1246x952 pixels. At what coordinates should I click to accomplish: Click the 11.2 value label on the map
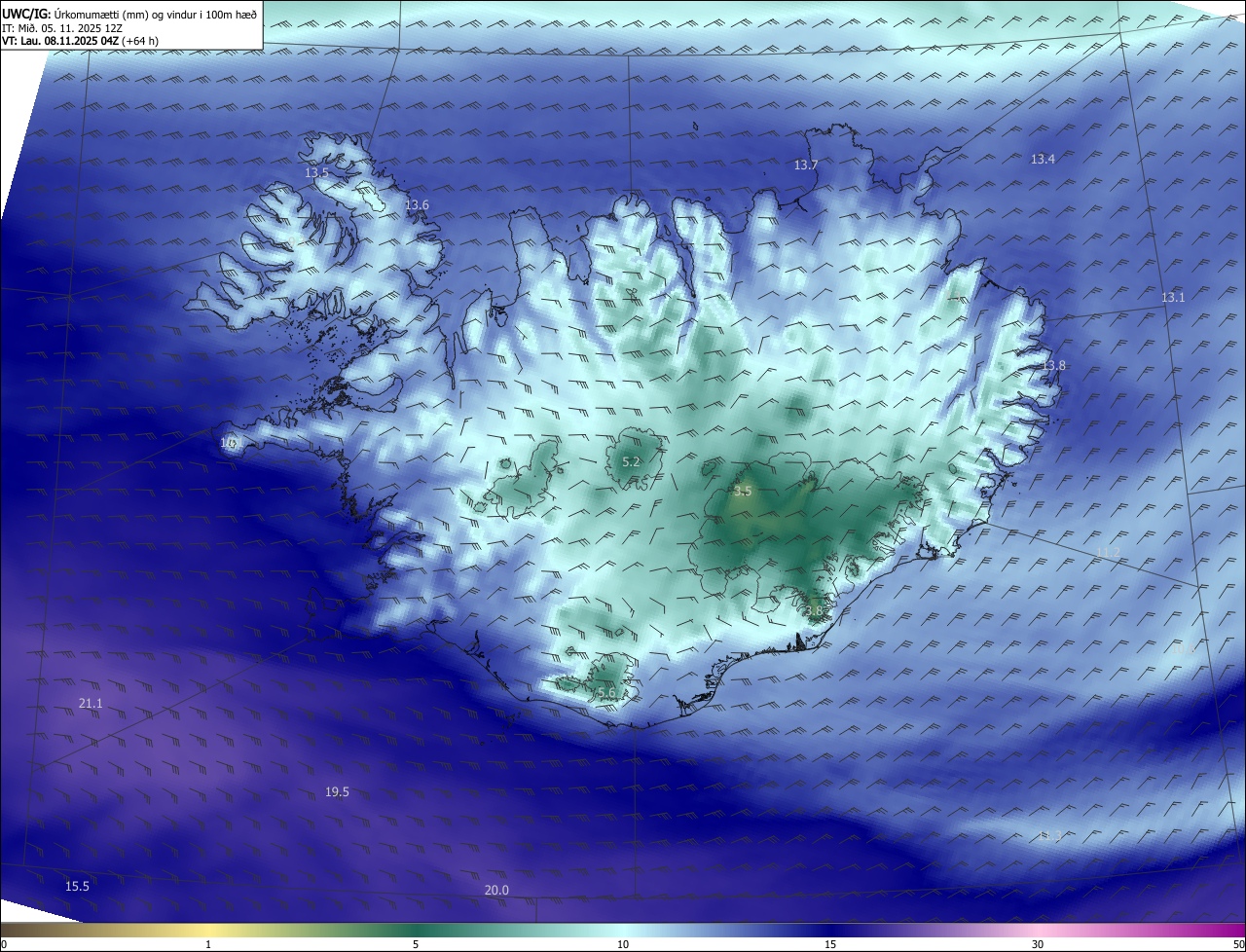coord(1108,553)
